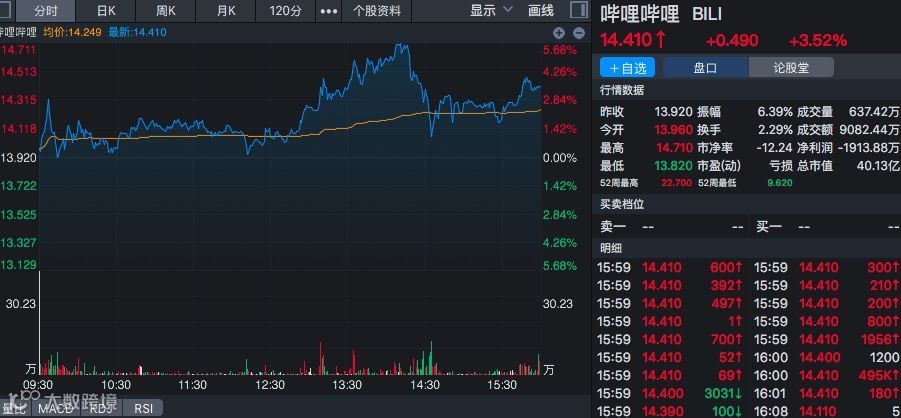Select the 盘口 tab
The image size is (901, 418).
click(705, 68)
